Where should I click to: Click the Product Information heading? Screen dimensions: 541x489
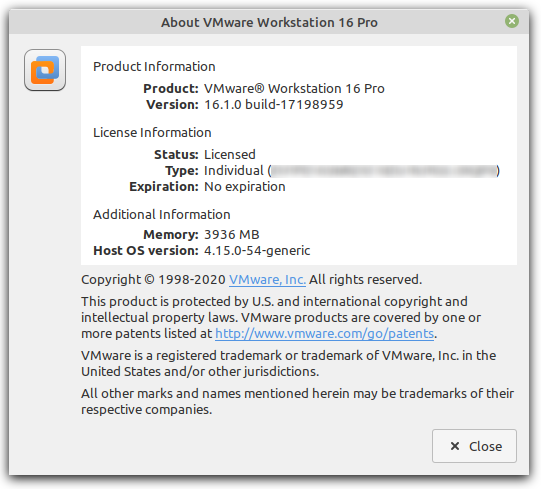pyautogui.click(x=154, y=67)
